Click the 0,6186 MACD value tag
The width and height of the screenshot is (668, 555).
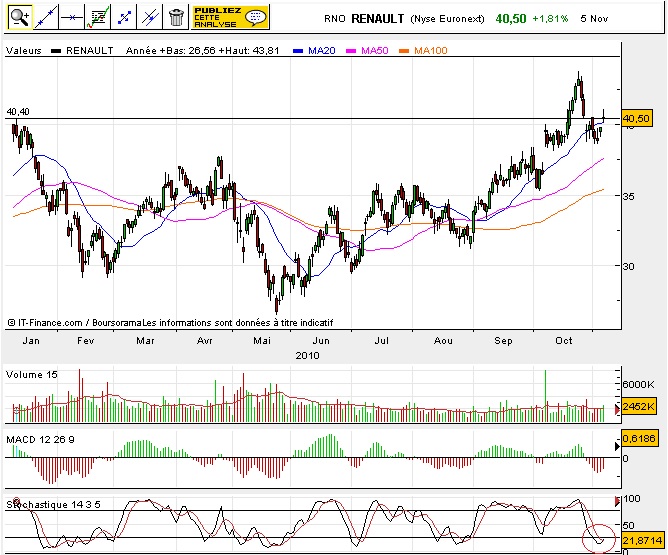tap(638, 438)
